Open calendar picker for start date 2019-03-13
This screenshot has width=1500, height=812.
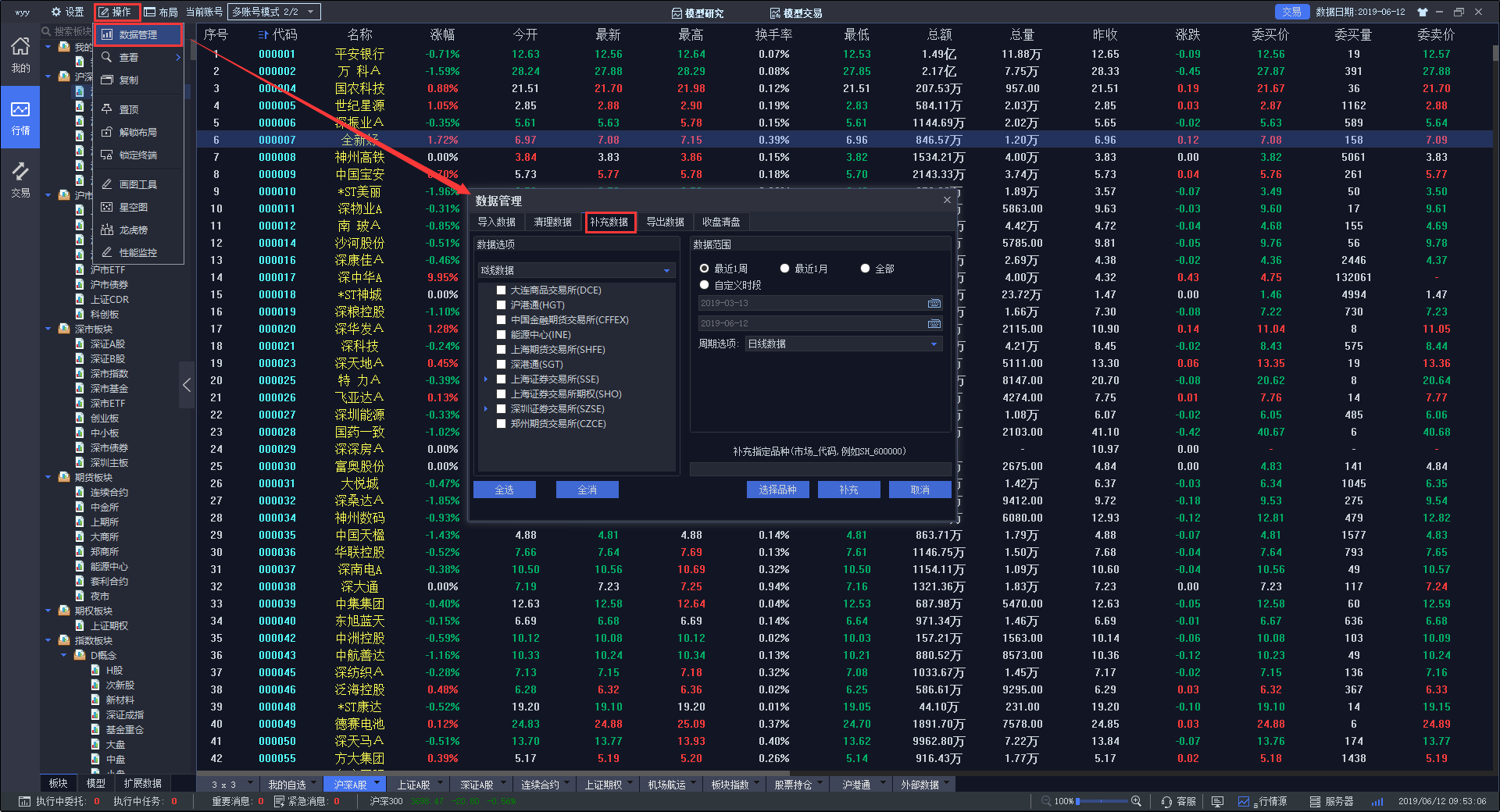934,303
